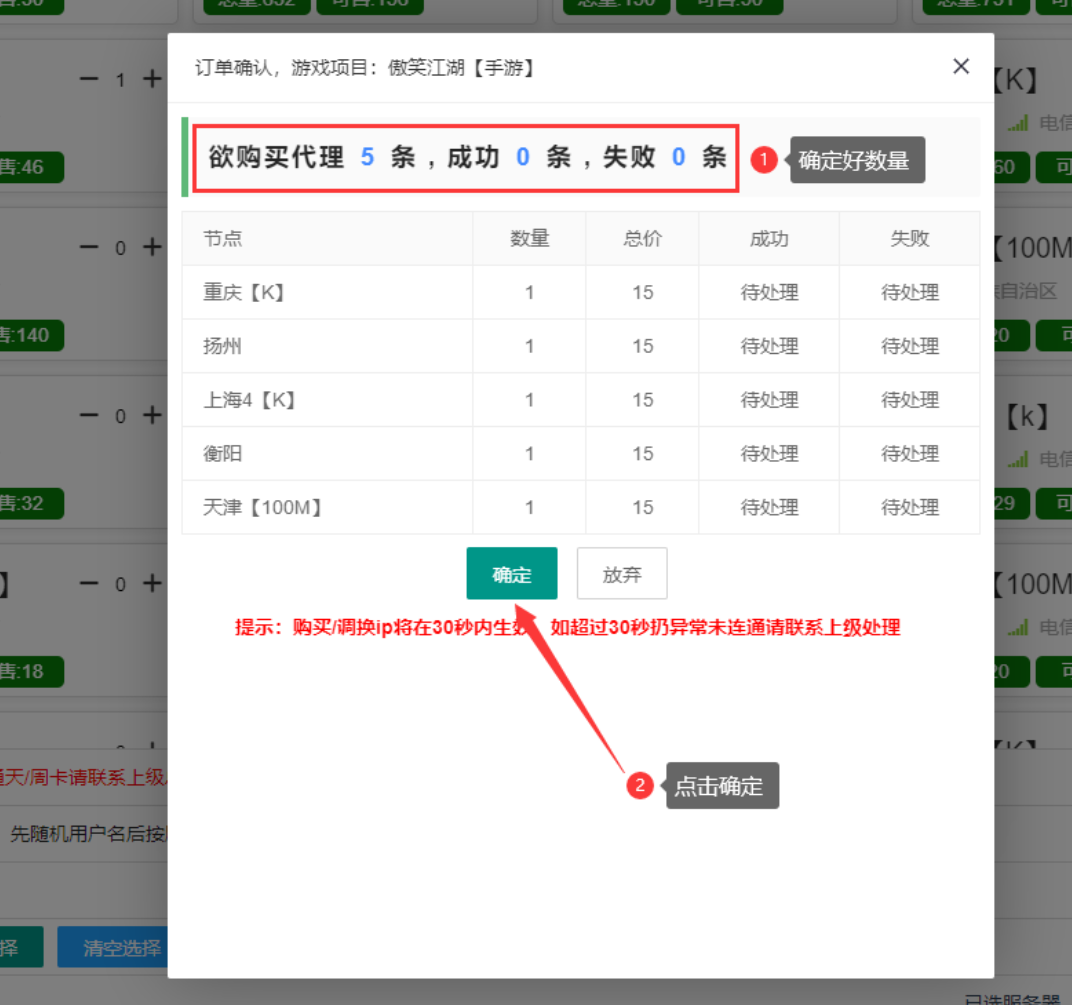Viewport: 1072px width, 1005px height.
Task: Select the 天津【100M】 node row
Action: 580,507
